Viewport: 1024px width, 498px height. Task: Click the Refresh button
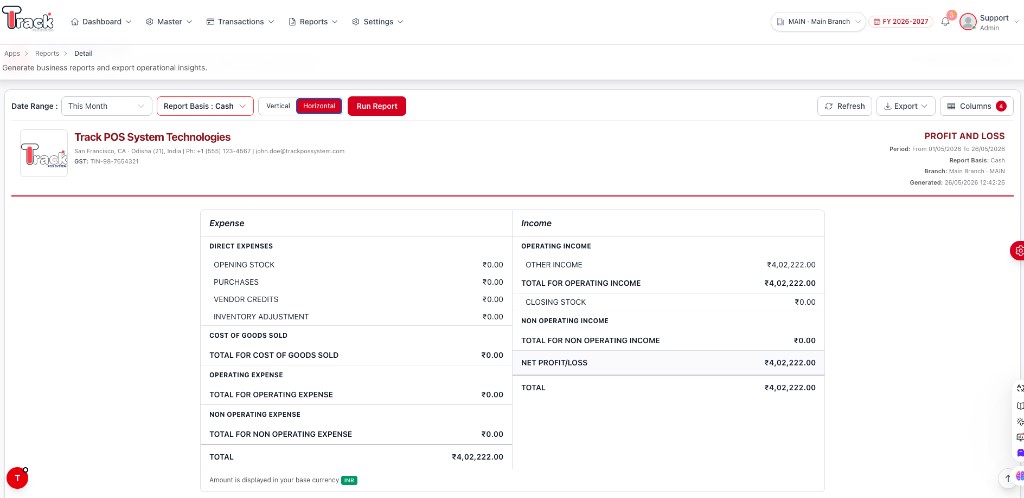[x=844, y=106]
